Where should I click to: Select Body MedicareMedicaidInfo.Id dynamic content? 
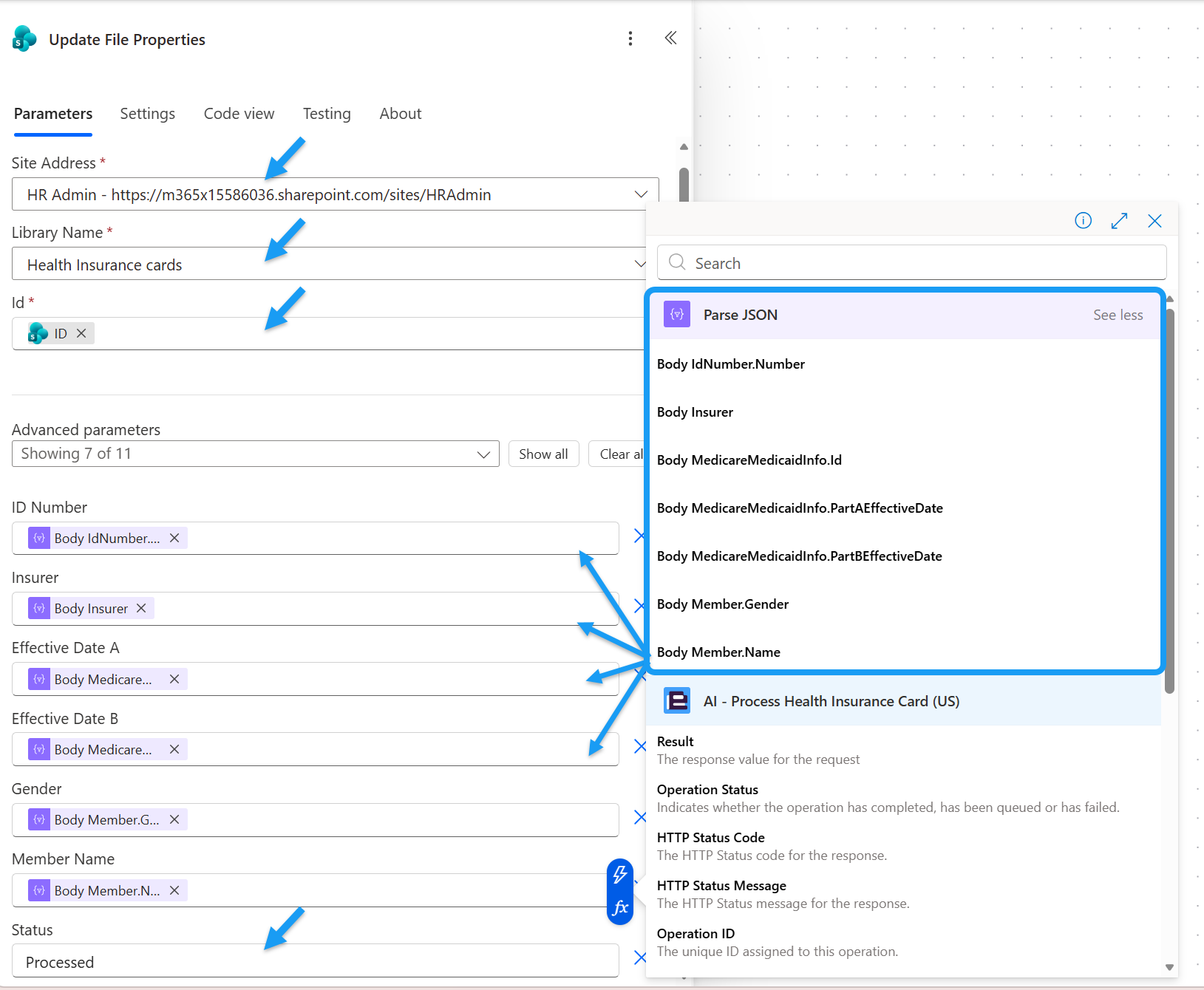click(749, 460)
